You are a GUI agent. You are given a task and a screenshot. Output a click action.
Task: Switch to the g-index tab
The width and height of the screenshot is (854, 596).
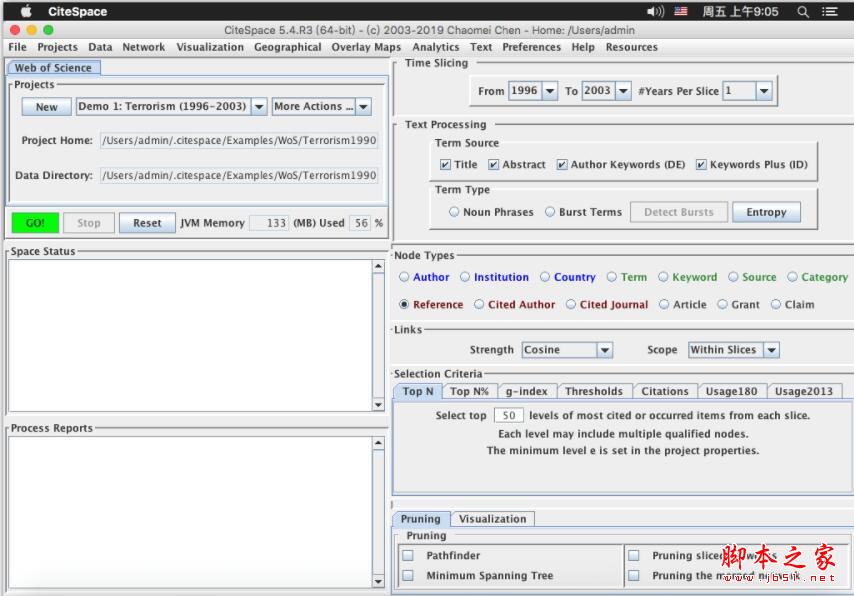pos(527,391)
